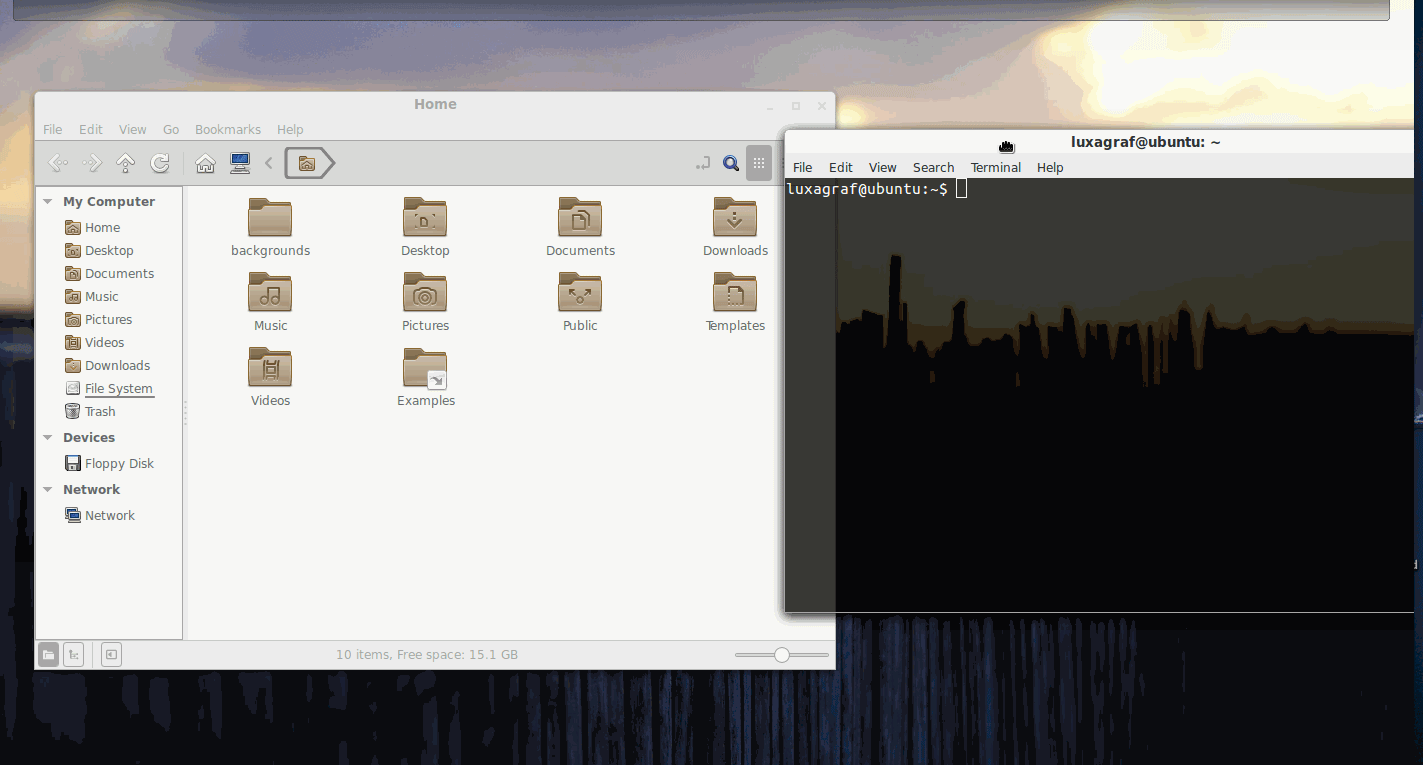The height and width of the screenshot is (765, 1423).
Task: Click the Home window title bar
Action: 435,104
